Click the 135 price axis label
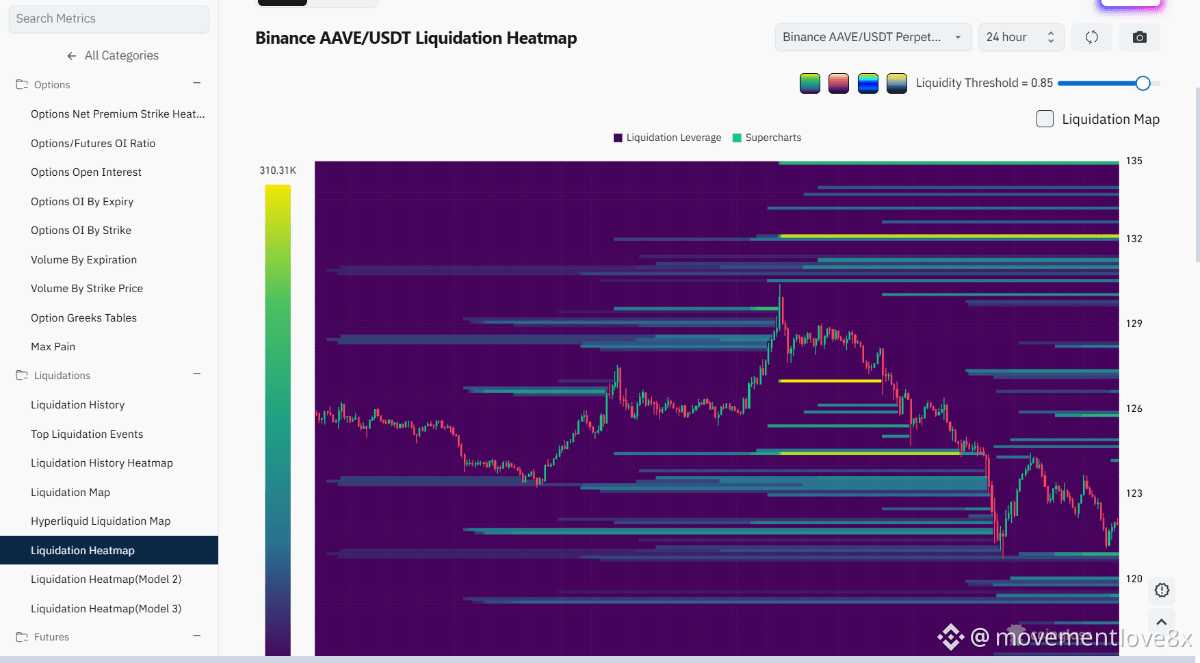 (x=1134, y=161)
